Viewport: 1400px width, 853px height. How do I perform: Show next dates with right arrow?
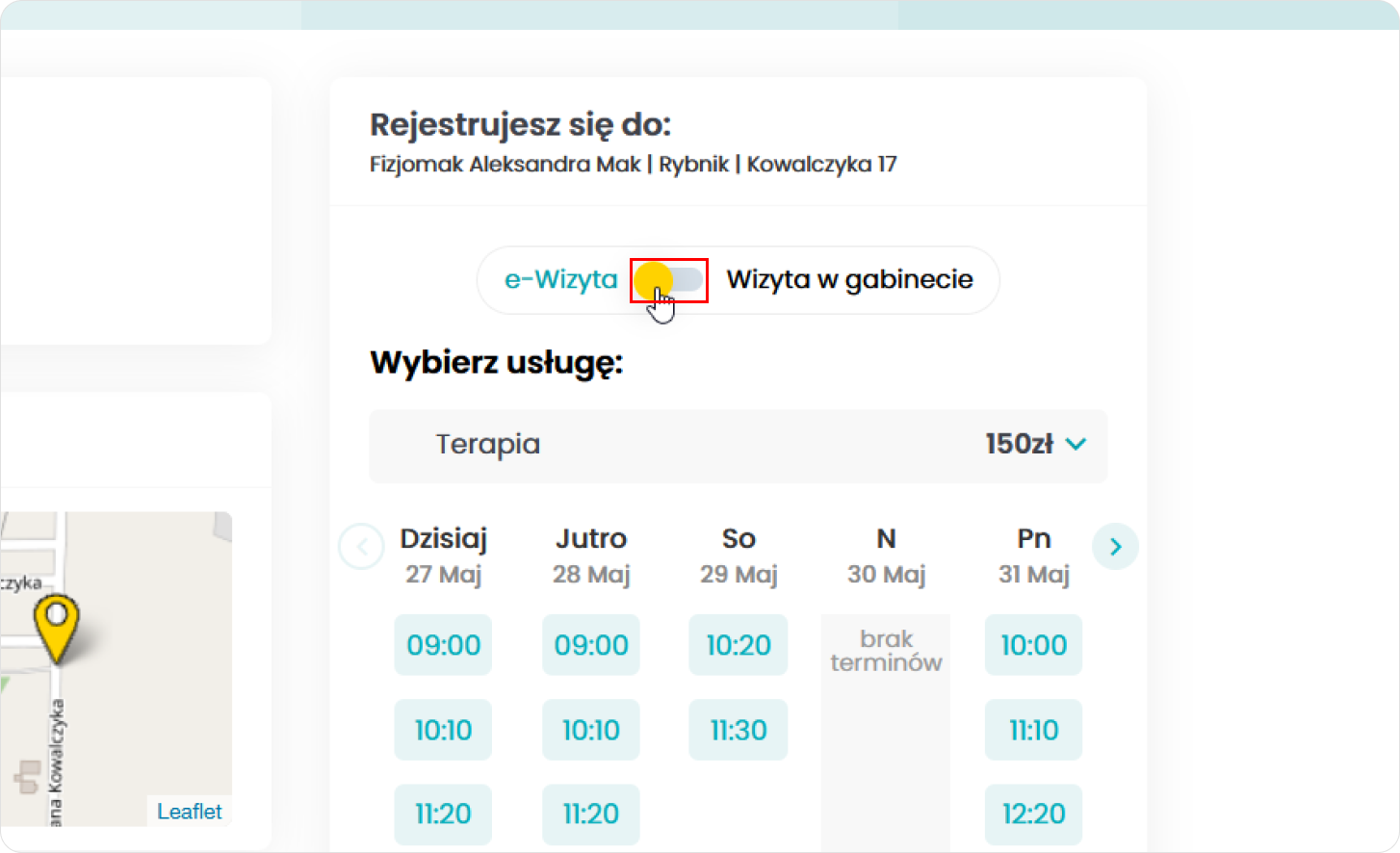click(1115, 547)
